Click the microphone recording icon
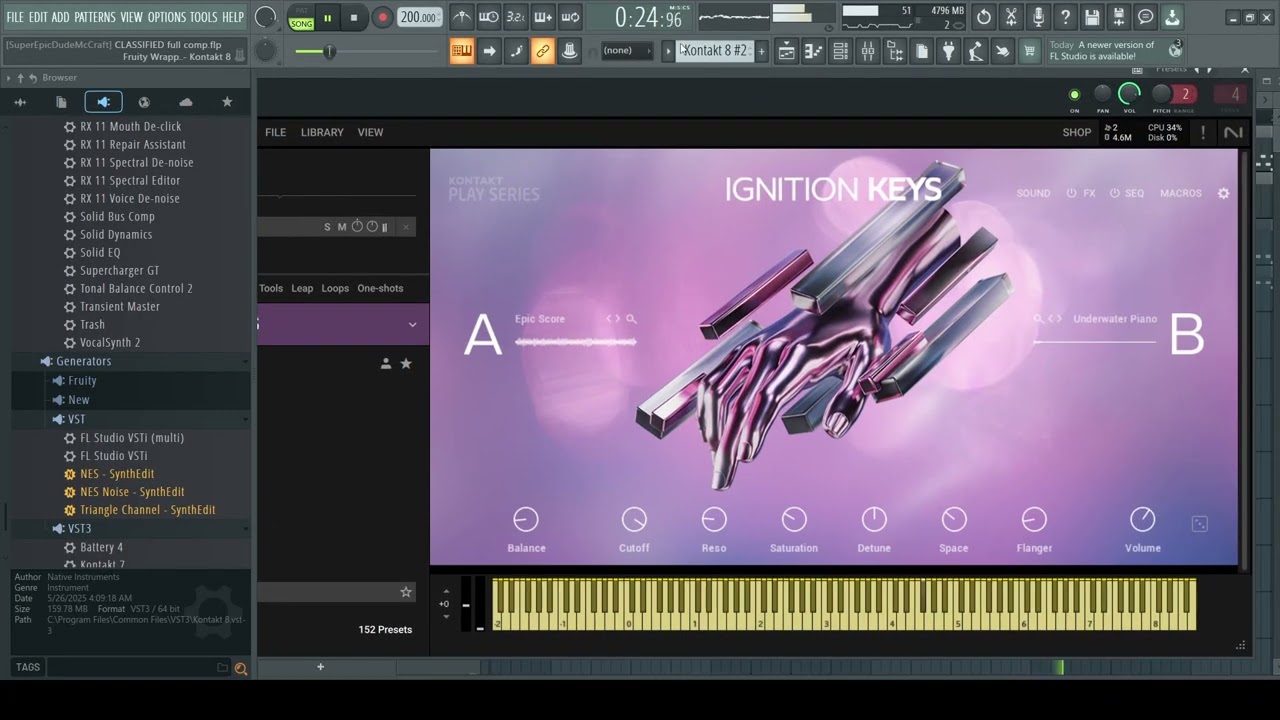Image resolution: width=1280 pixels, height=720 pixels. pos(1038,17)
